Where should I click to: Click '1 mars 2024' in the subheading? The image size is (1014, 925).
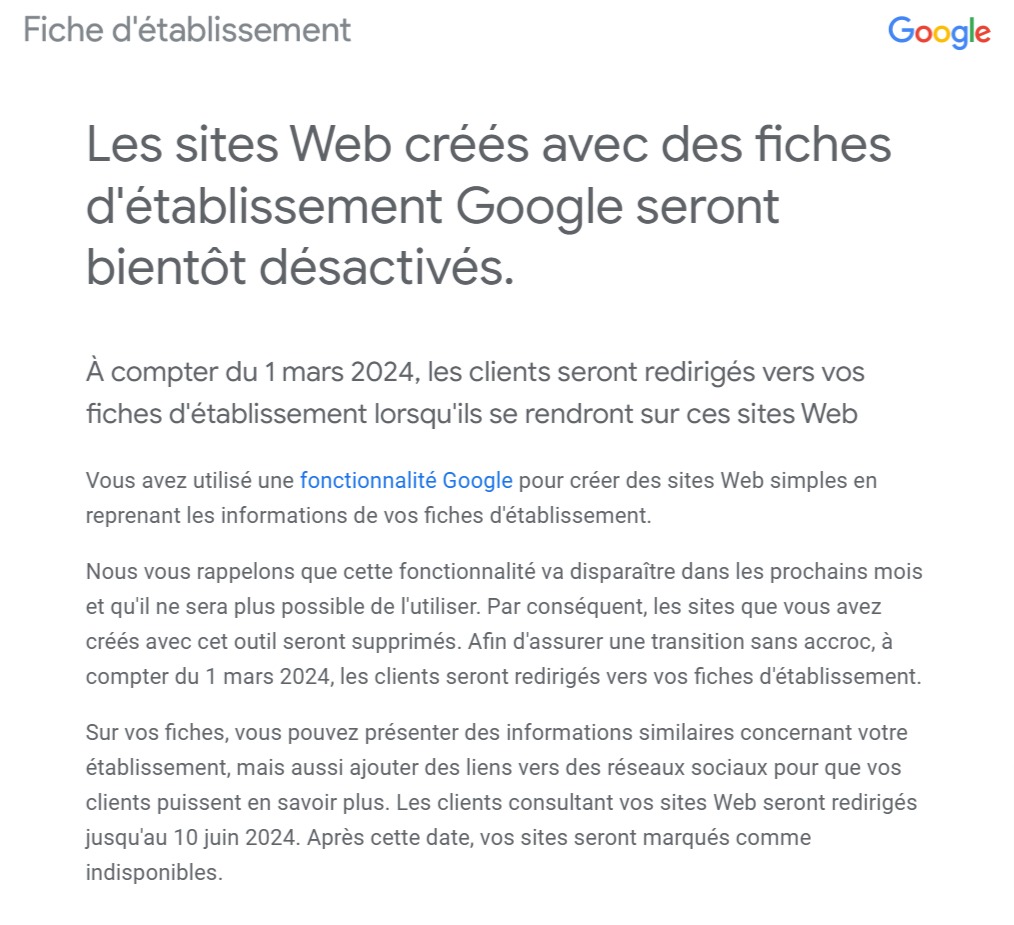(340, 372)
